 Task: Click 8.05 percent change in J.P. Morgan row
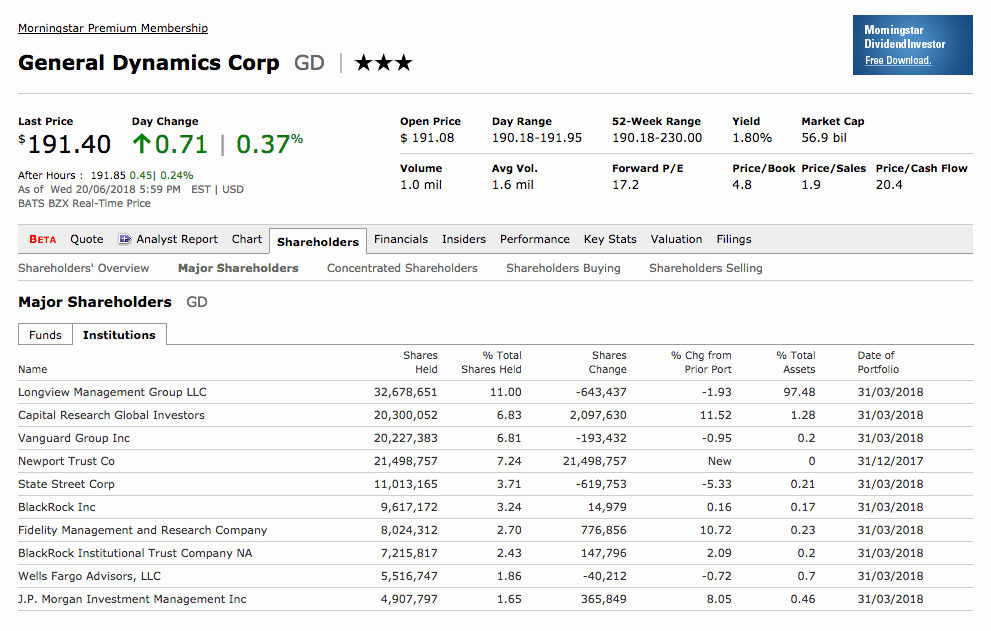pos(719,599)
